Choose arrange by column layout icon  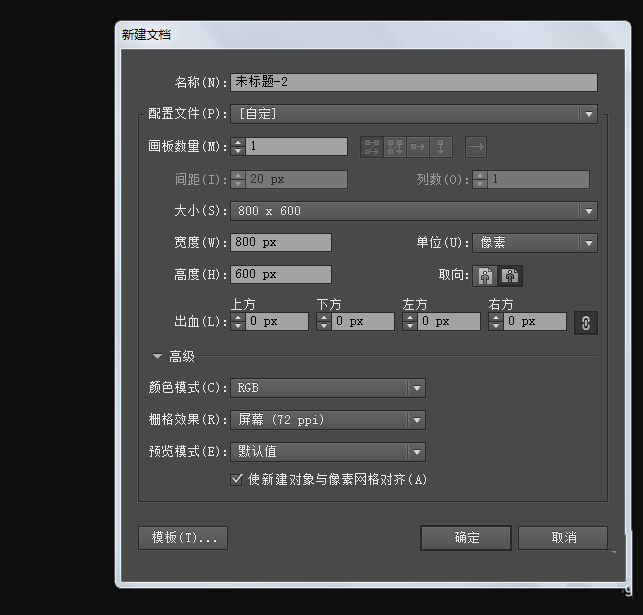pos(441,147)
